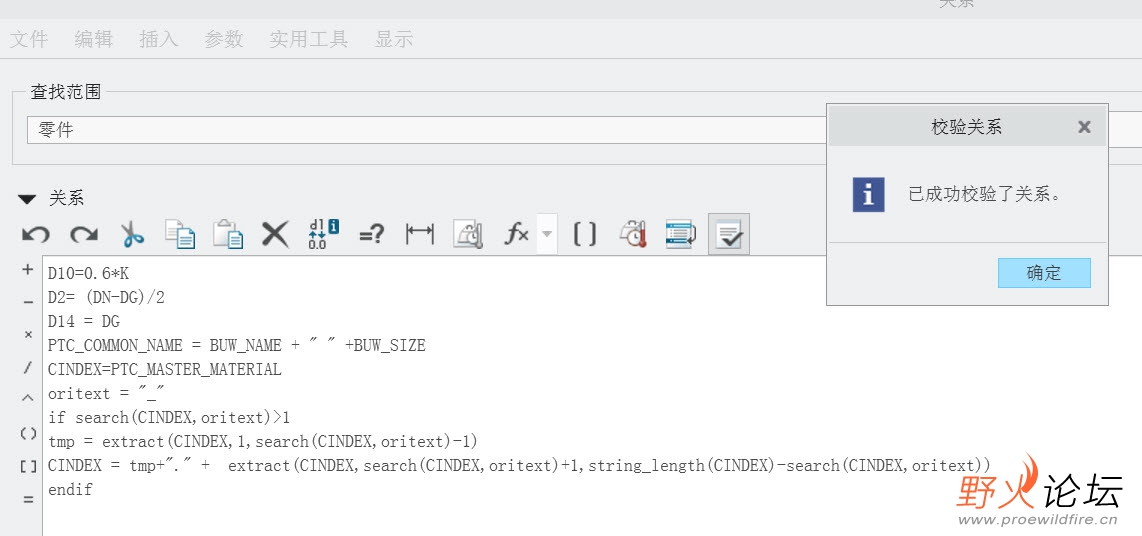
Task: Click the 关系 section heading
Action: coord(66,198)
